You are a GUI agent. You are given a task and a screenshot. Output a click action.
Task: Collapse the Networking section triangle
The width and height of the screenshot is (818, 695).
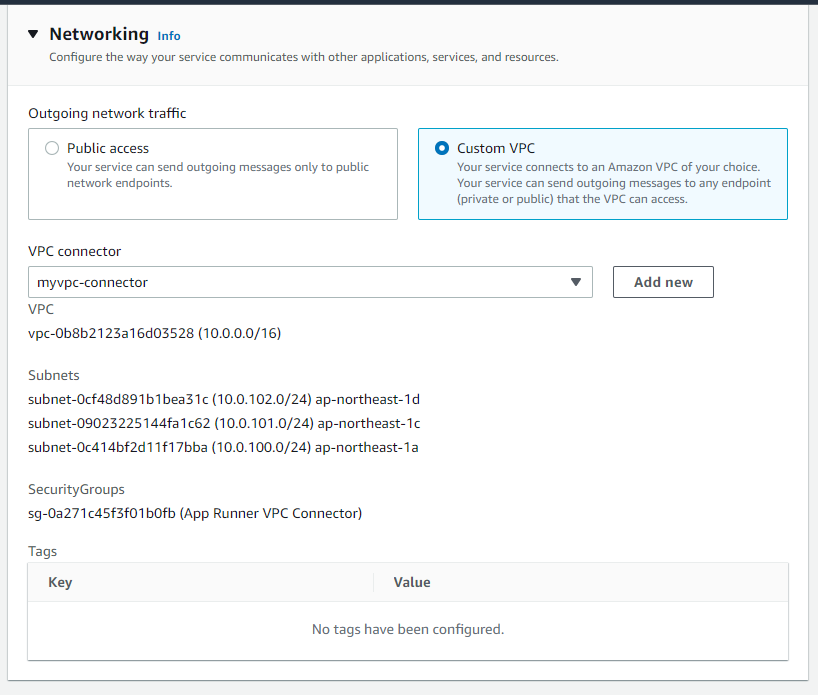click(33, 33)
